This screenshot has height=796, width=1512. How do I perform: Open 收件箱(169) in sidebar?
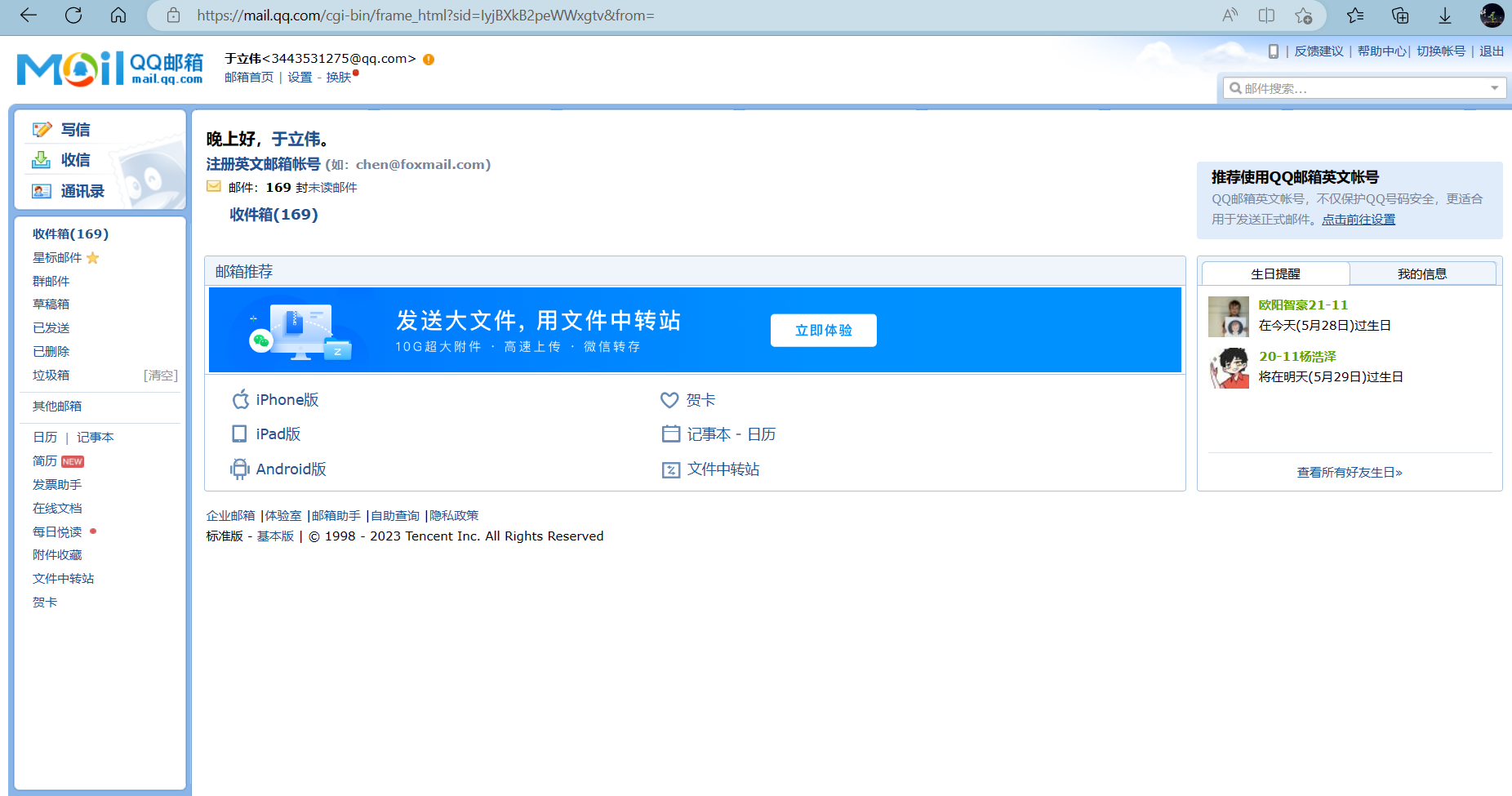coord(70,234)
